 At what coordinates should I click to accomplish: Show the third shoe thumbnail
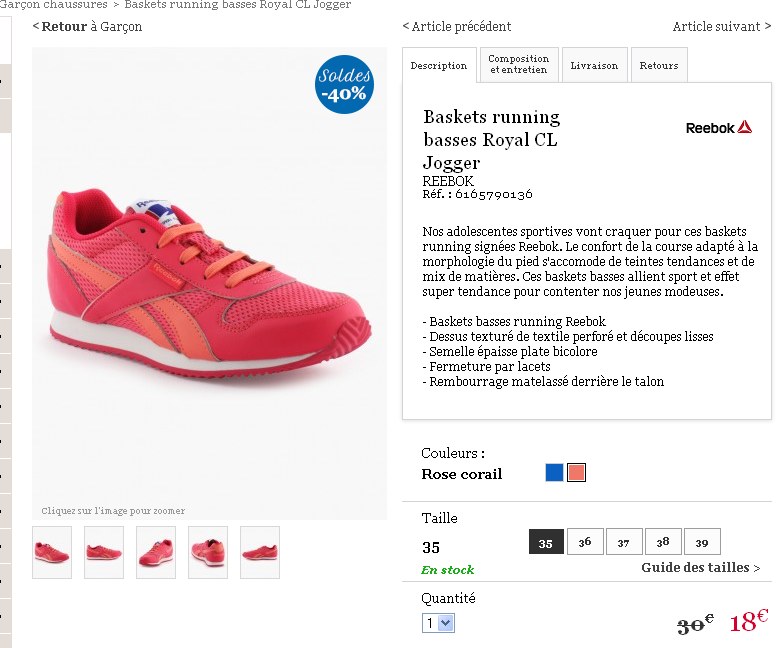pyautogui.click(x=156, y=552)
